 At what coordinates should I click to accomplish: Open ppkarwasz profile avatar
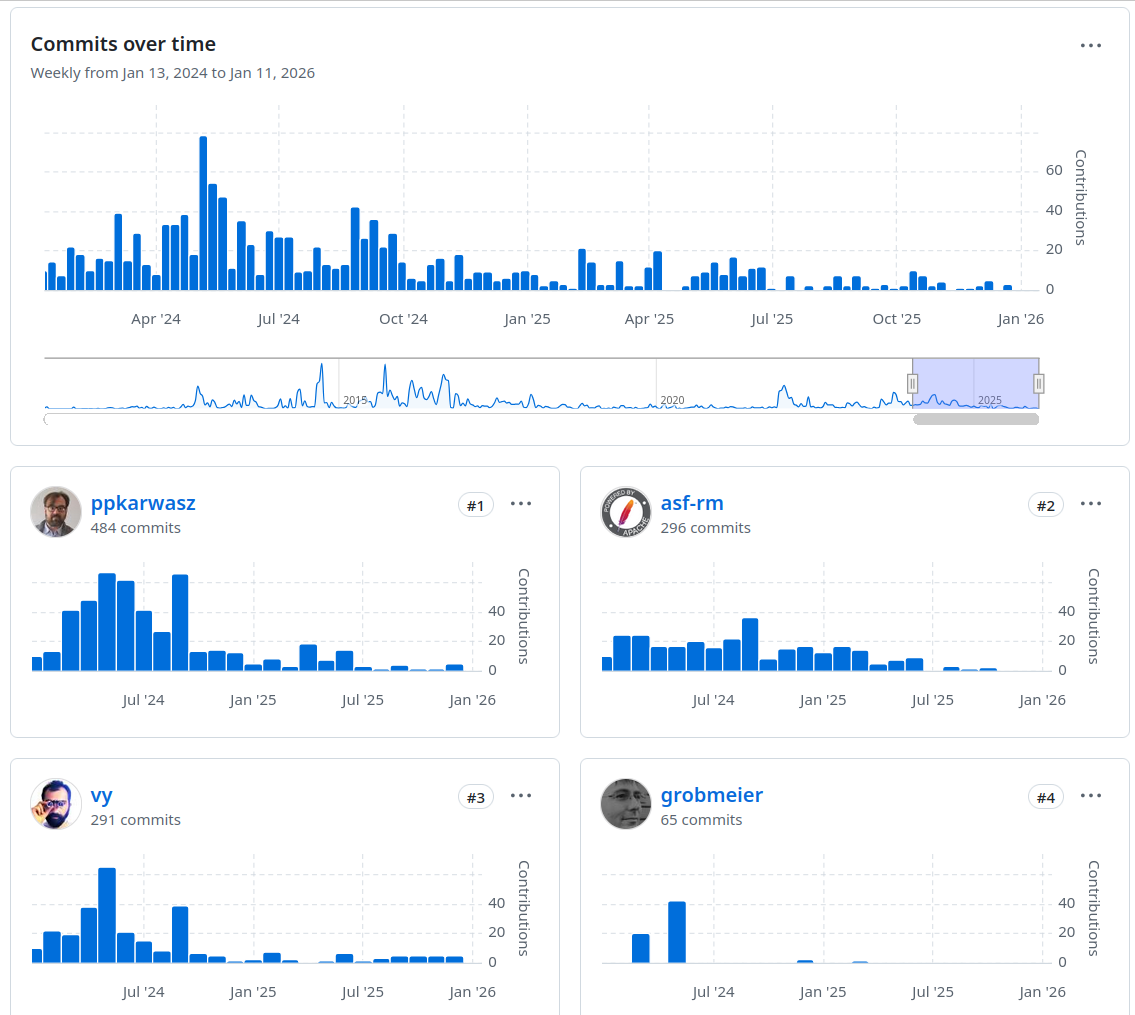[56, 512]
